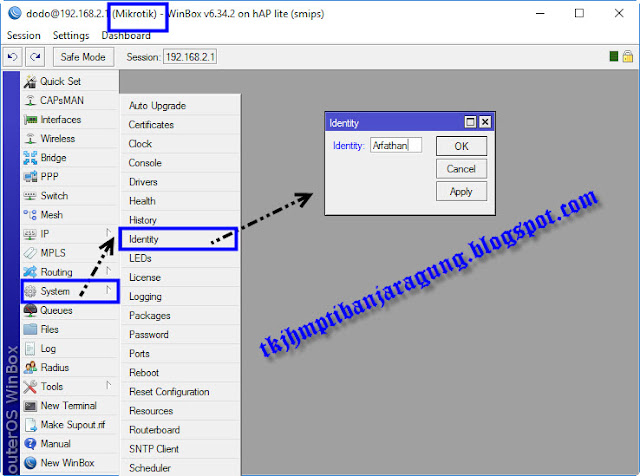640x476 pixels.
Task: Click the CAPsMAN antenna icon
Action: (30, 100)
